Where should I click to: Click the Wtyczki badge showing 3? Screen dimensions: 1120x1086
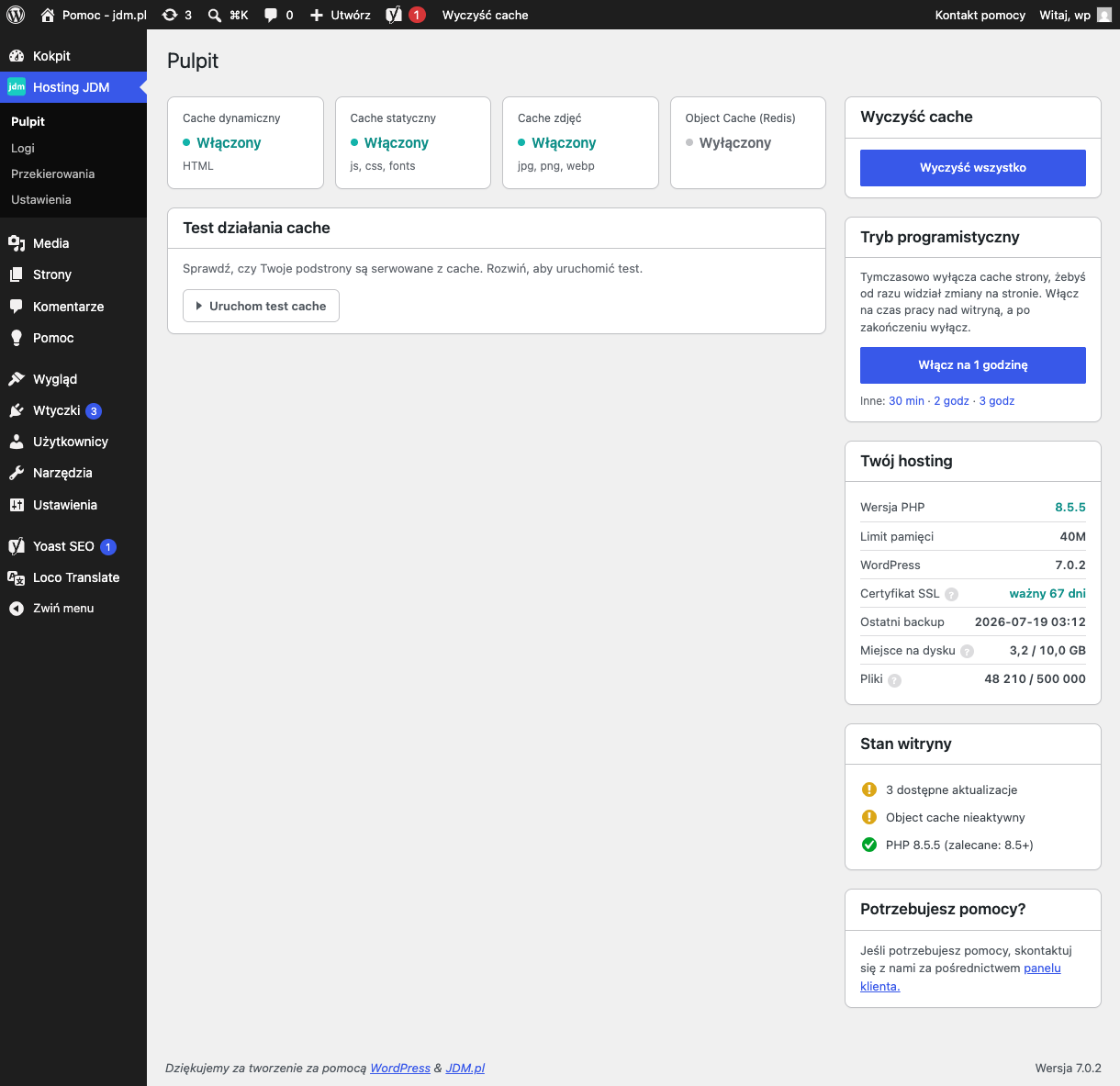click(x=94, y=411)
